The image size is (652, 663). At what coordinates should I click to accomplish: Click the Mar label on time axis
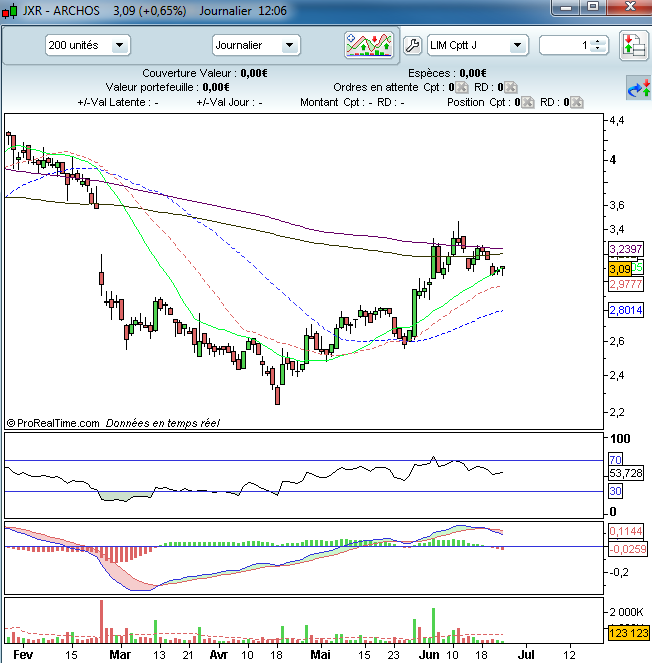point(120,655)
